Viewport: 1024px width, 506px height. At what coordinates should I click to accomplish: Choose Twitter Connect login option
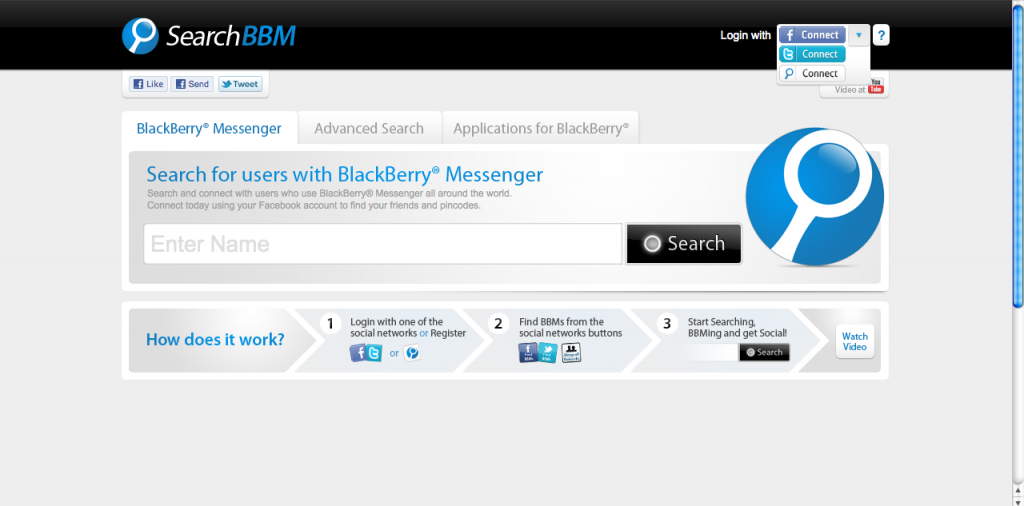click(812, 54)
